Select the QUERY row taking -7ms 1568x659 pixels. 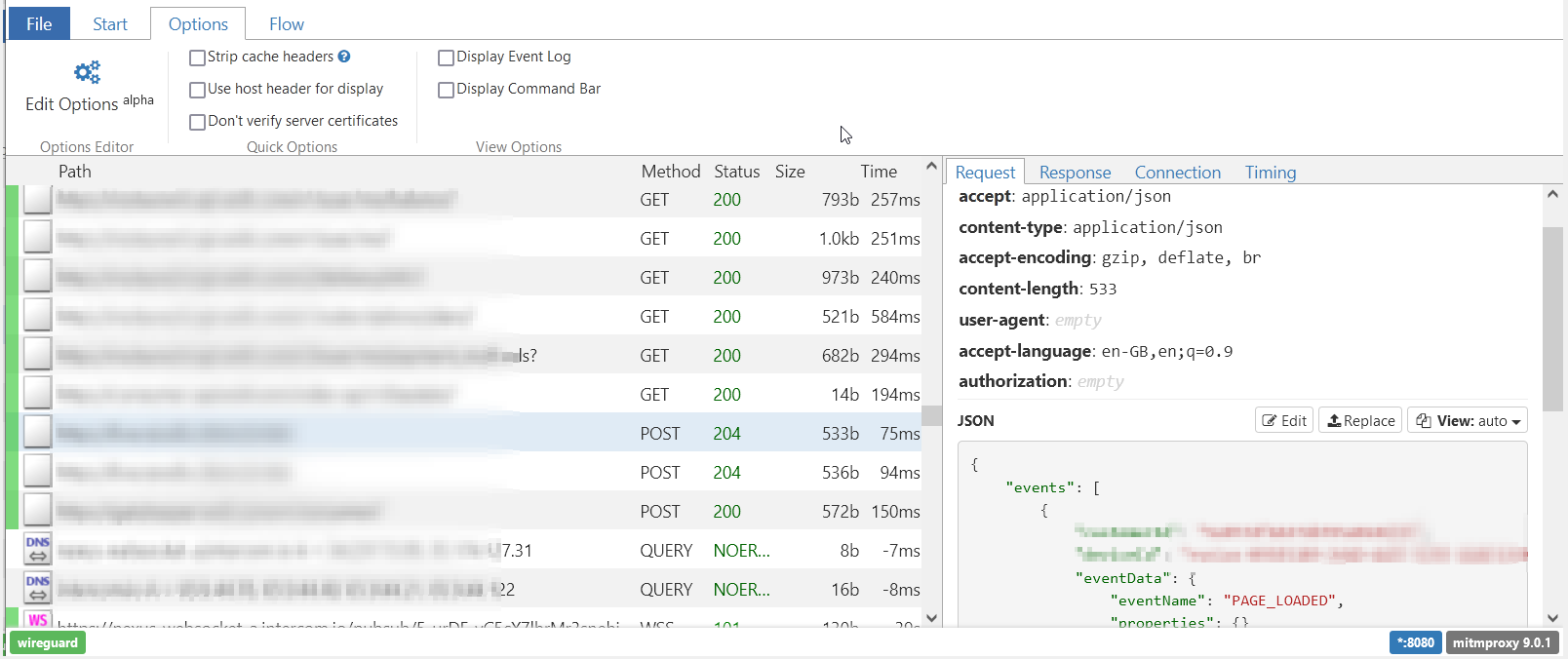click(x=463, y=550)
